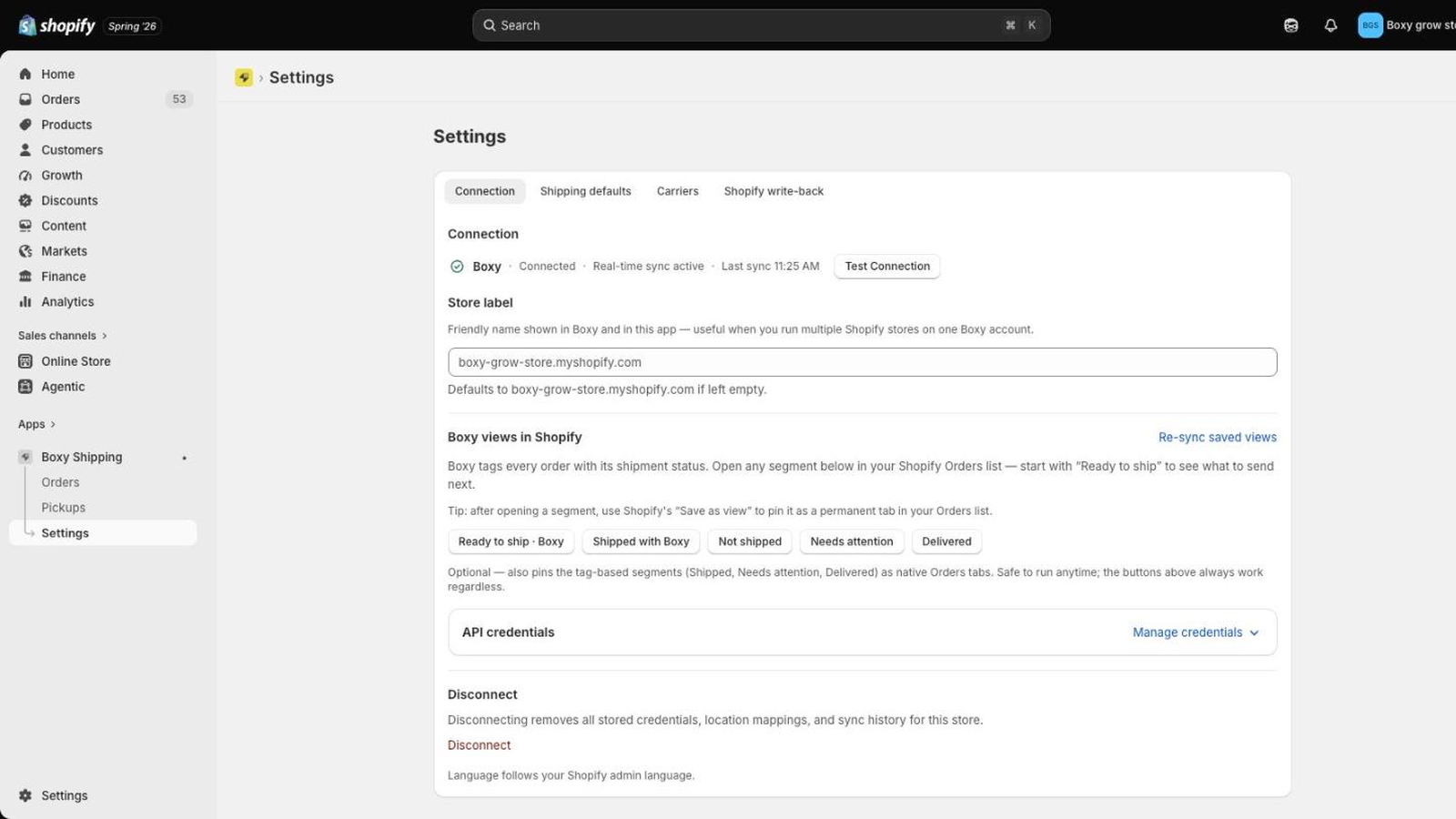The image size is (1456, 819).
Task: Click the API credentials heading
Action: pos(508,632)
